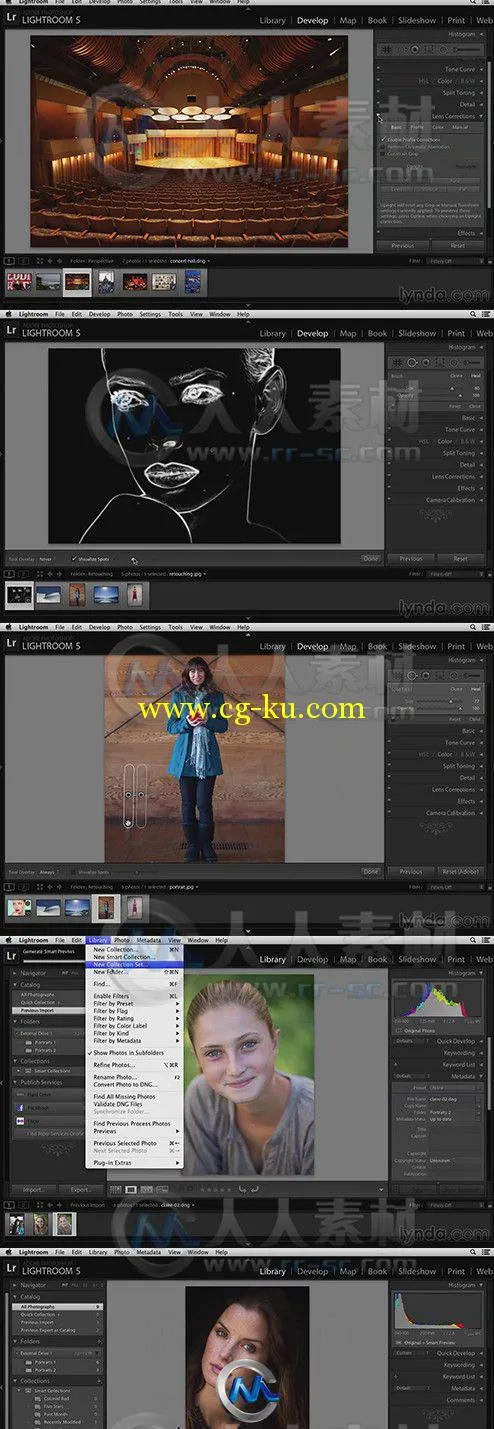Click main window '1' icon under concert hall
This screenshot has height=1429, width=494.
(x=10, y=260)
